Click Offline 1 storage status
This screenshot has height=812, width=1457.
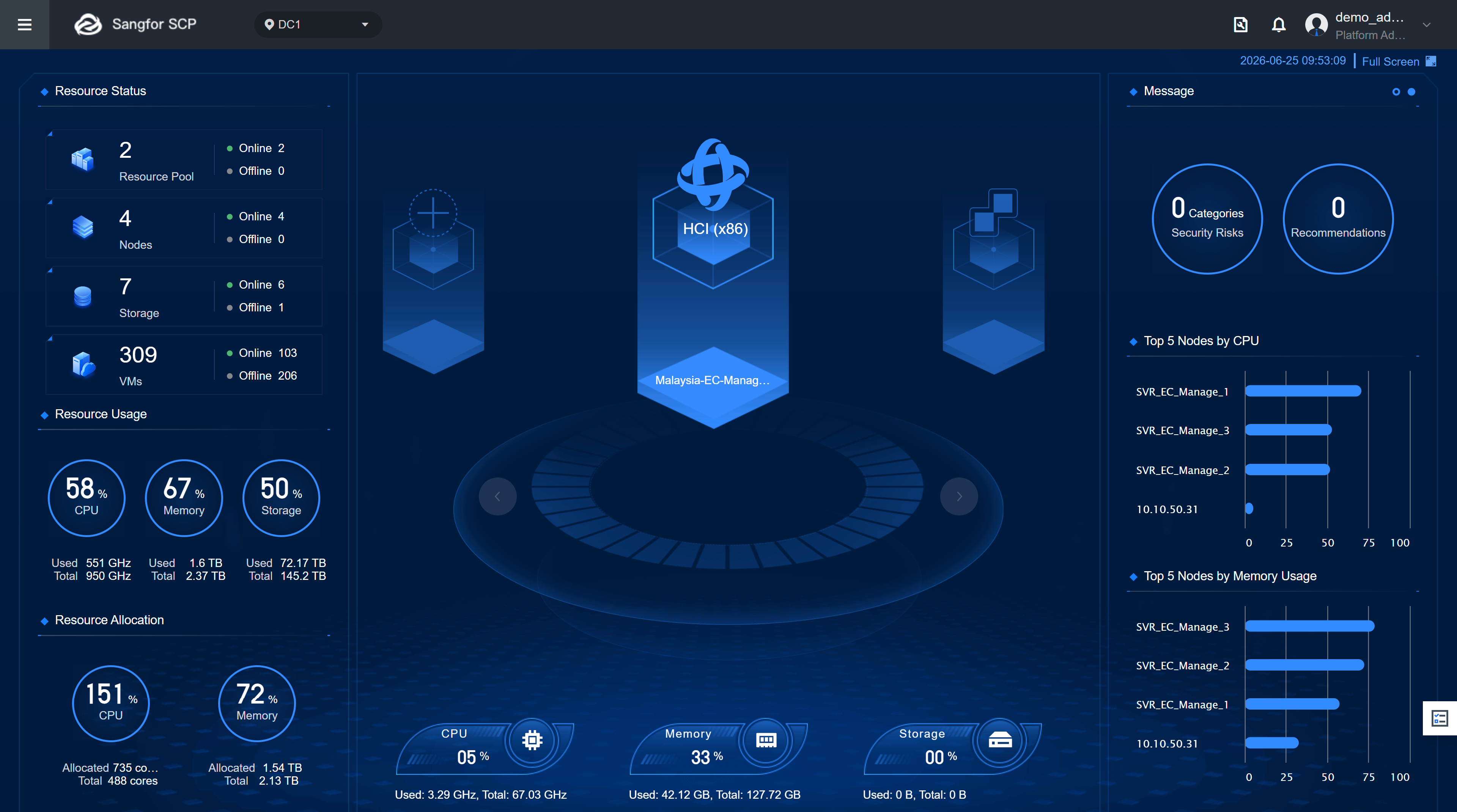256,307
